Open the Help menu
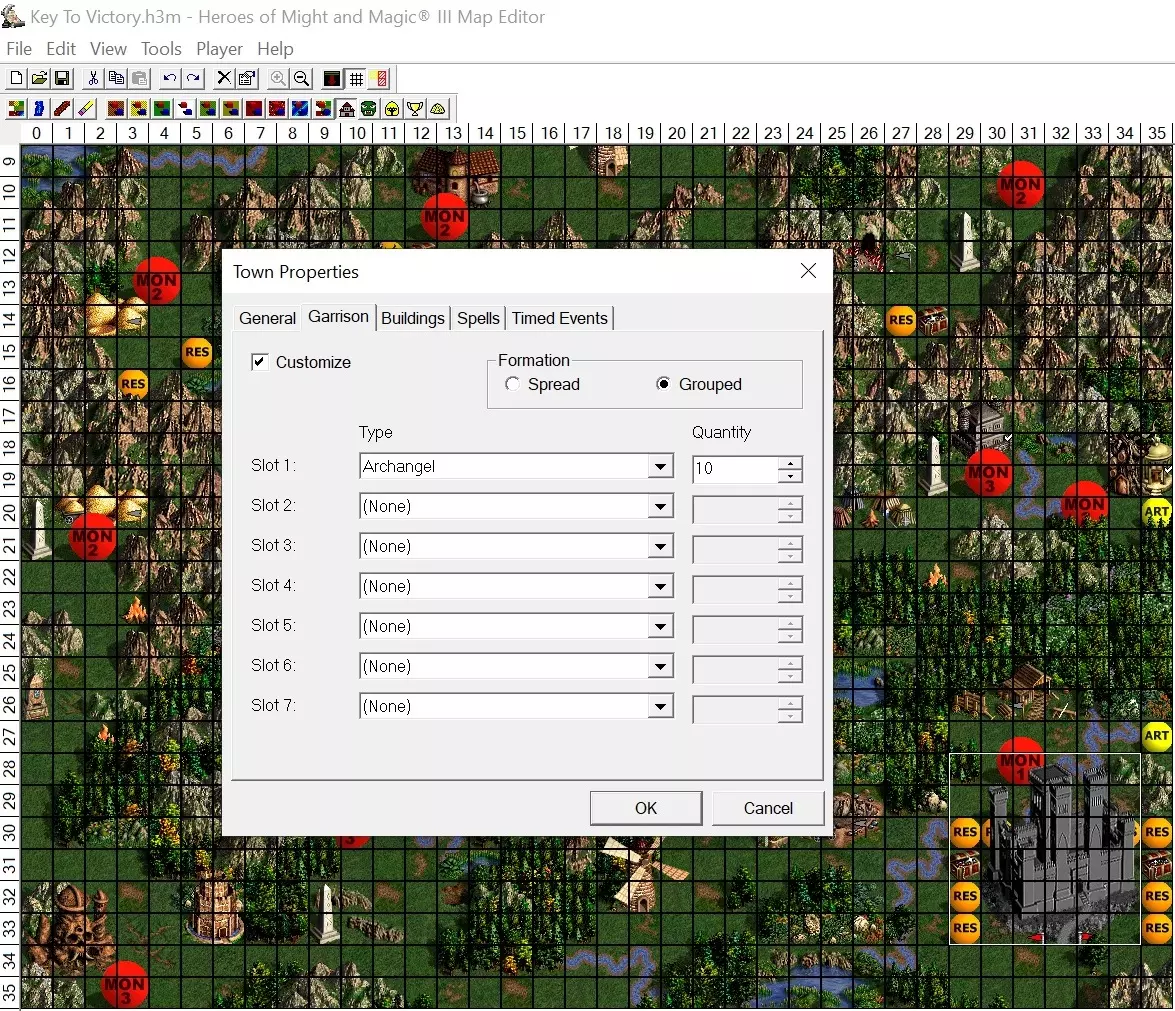This screenshot has height=1011, width=1175. pos(275,49)
